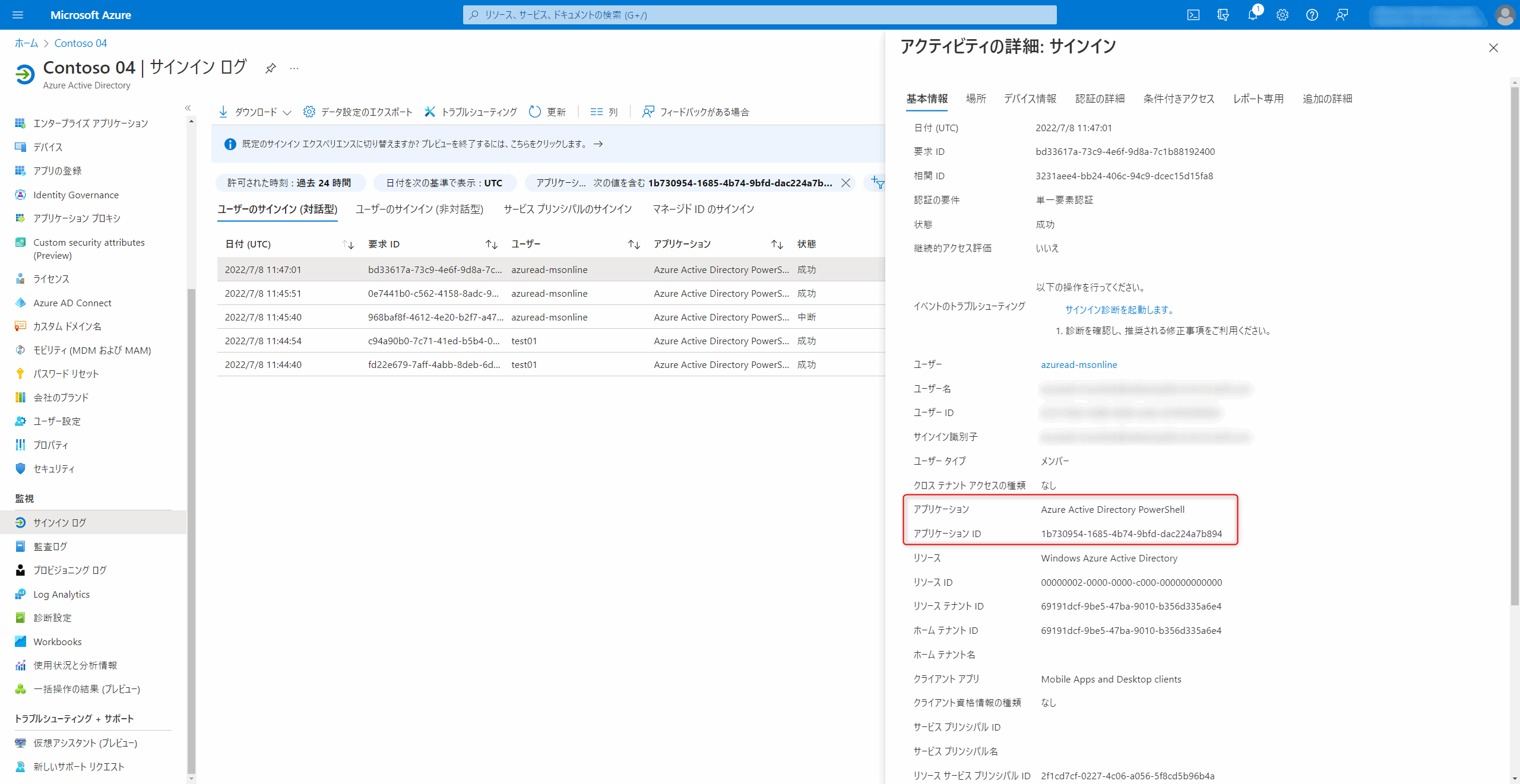Click the resource search bar at top
The image size is (1520, 784).
(760, 15)
